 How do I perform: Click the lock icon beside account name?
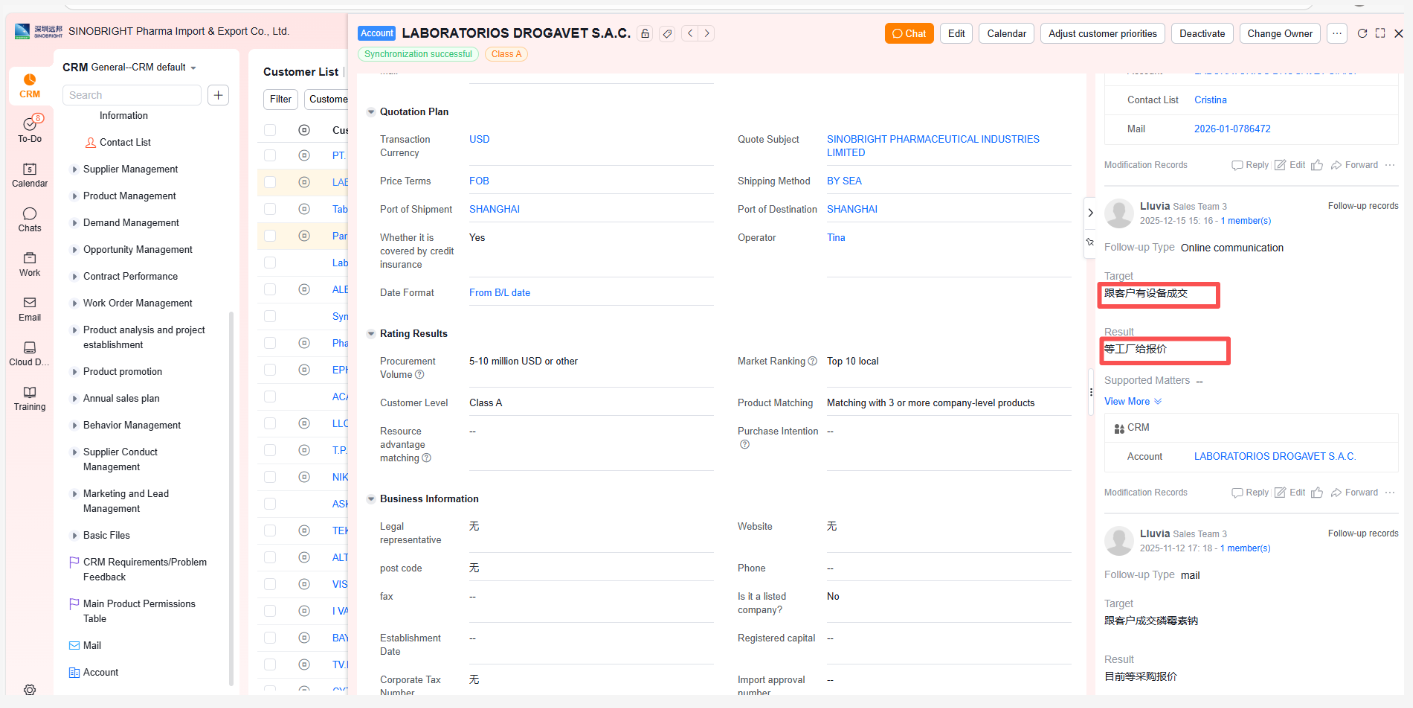(645, 33)
